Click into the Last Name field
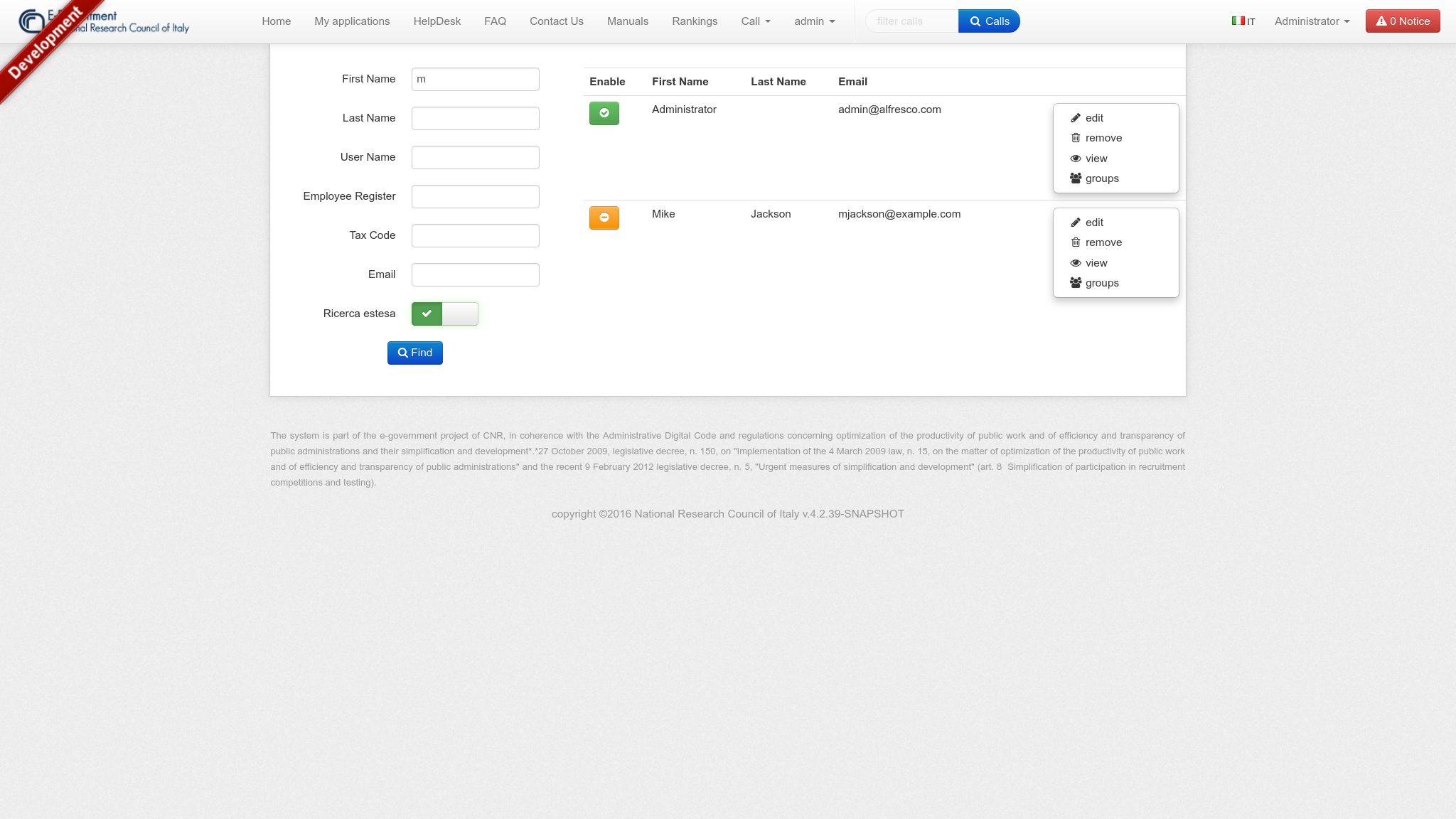The image size is (1456, 819). 475,118
